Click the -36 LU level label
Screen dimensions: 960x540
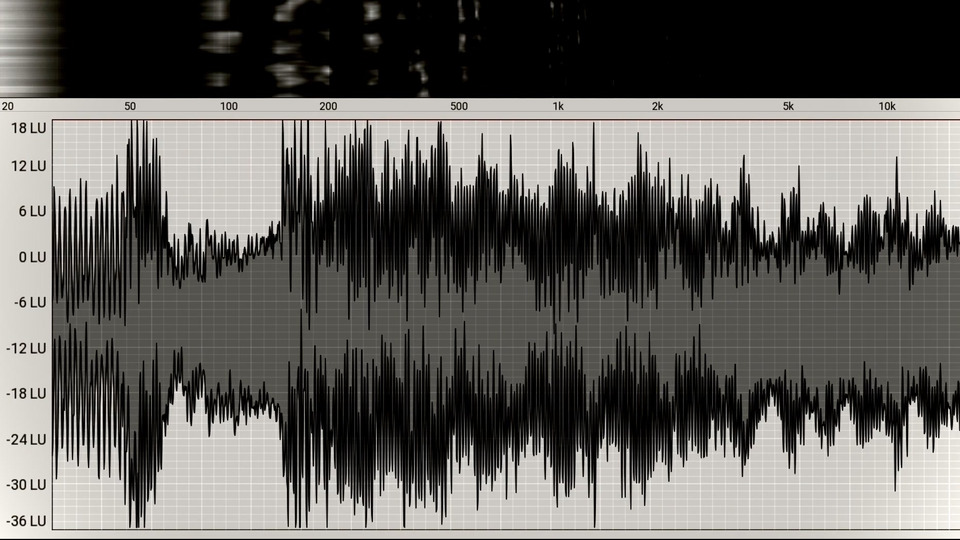point(26,521)
